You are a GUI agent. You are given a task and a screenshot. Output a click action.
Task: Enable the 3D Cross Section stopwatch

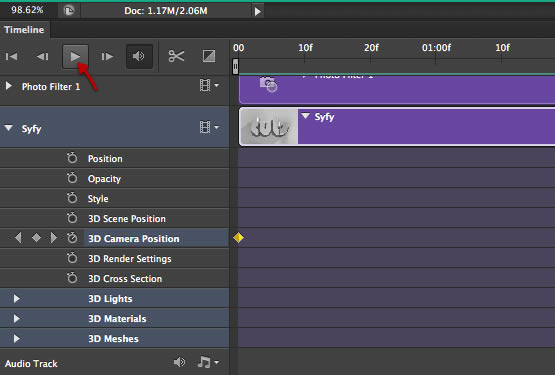coord(72,278)
